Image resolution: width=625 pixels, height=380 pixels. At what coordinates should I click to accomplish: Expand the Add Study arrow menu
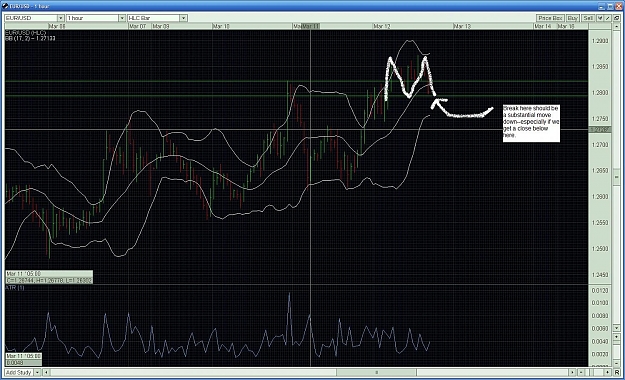[x=37, y=372]
